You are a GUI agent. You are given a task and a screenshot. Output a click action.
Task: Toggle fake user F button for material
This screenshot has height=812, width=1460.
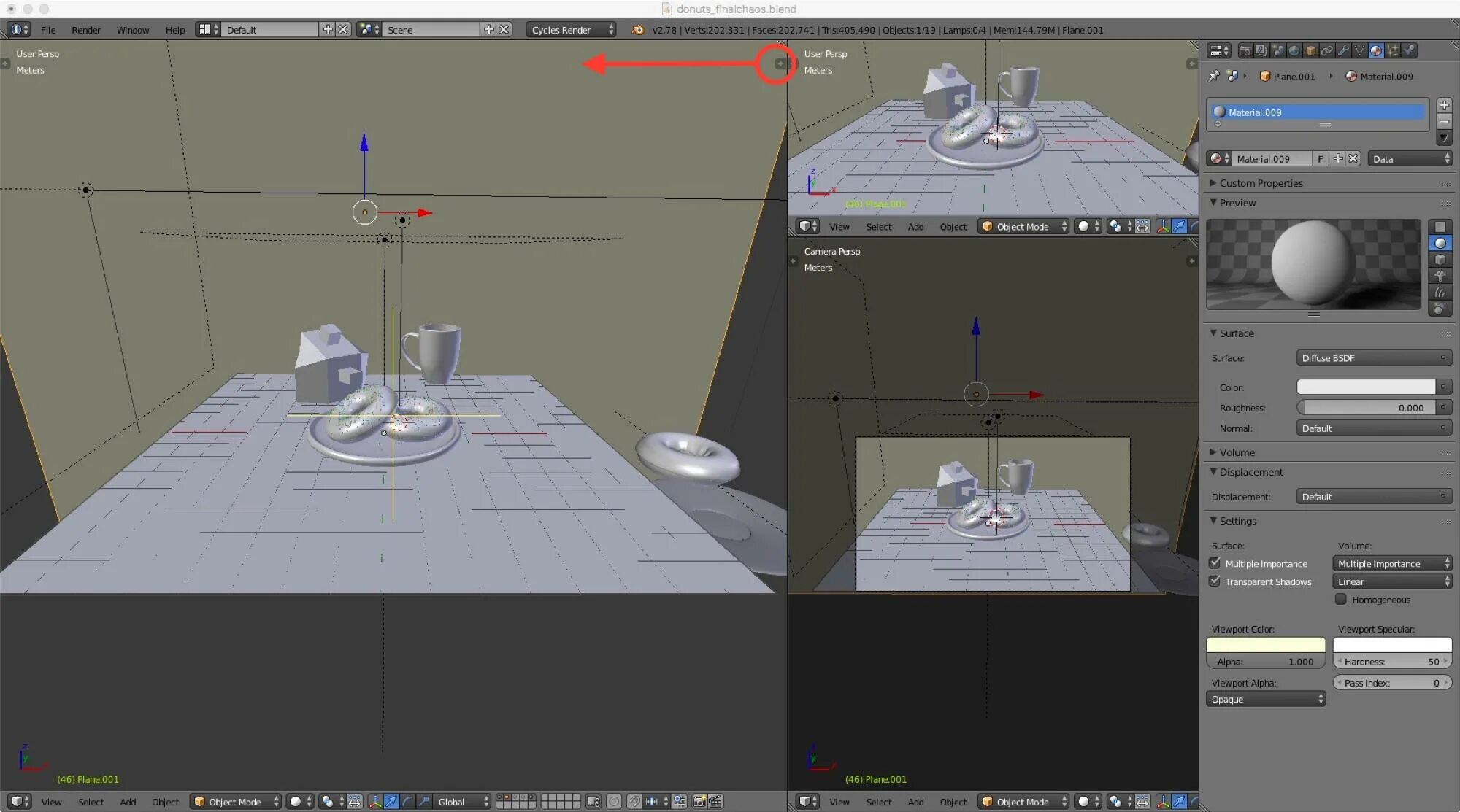(x=1320, y=158)
